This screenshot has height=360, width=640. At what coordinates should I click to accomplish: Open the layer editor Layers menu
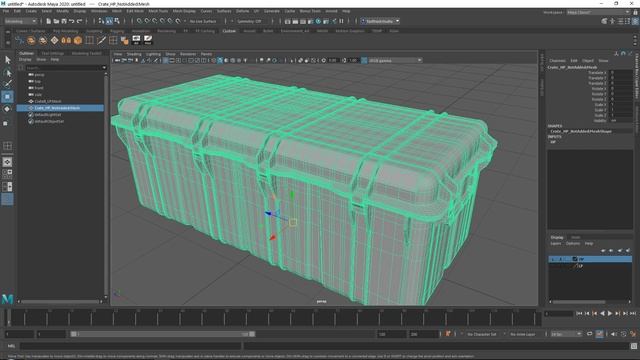pyautogui.click(x=556, y=243)
